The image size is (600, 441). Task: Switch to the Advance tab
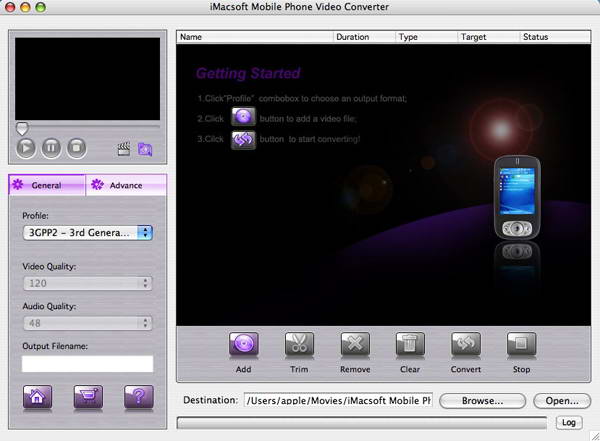(126, 185)
